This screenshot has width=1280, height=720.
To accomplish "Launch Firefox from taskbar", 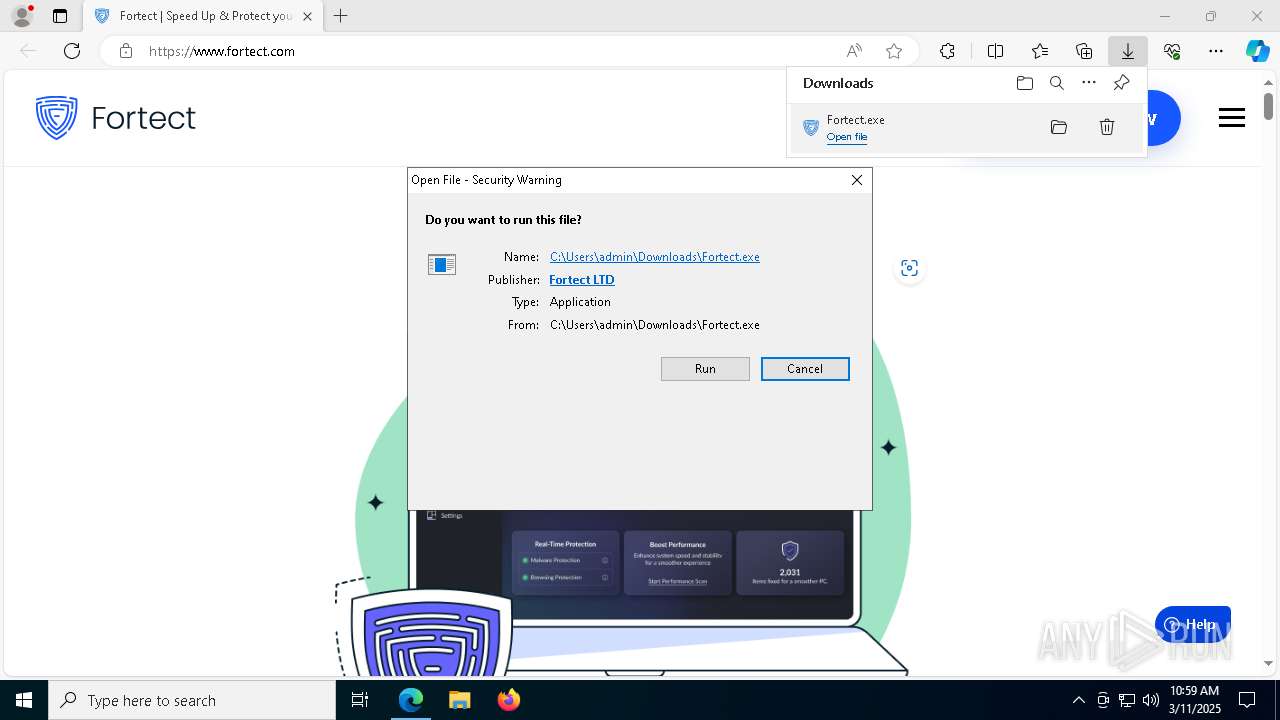I will coord(508,700).
